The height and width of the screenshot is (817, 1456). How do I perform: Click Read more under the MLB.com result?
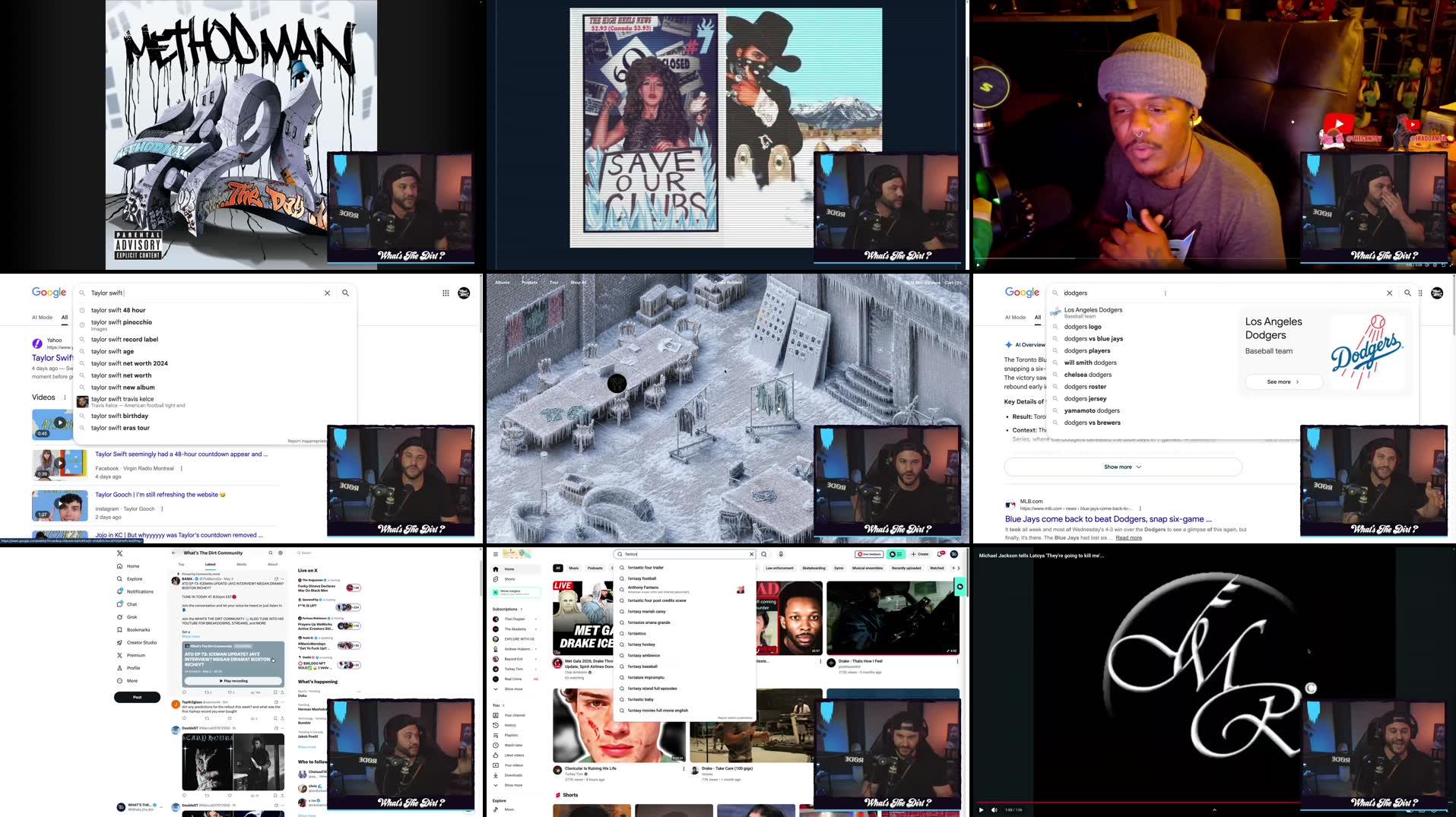pyautogui.click(x=1128, y=538)
